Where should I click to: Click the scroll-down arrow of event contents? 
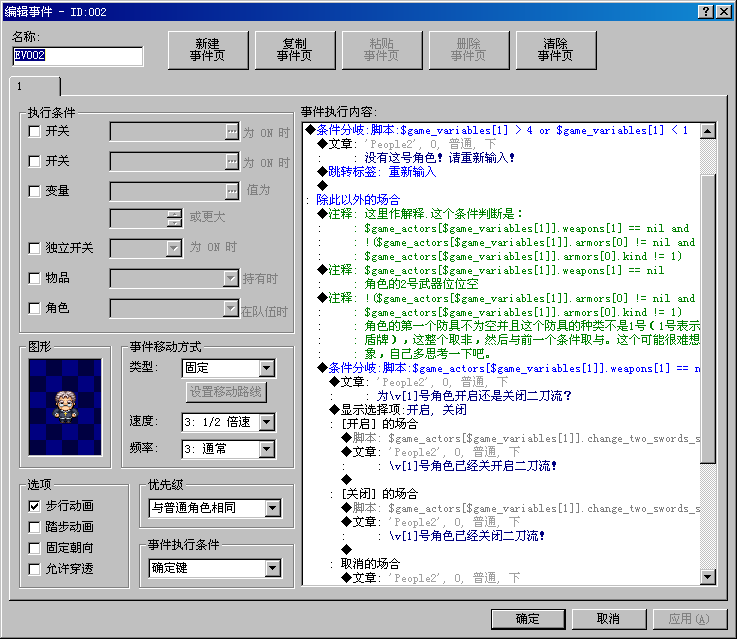click(x=707, y=577)
